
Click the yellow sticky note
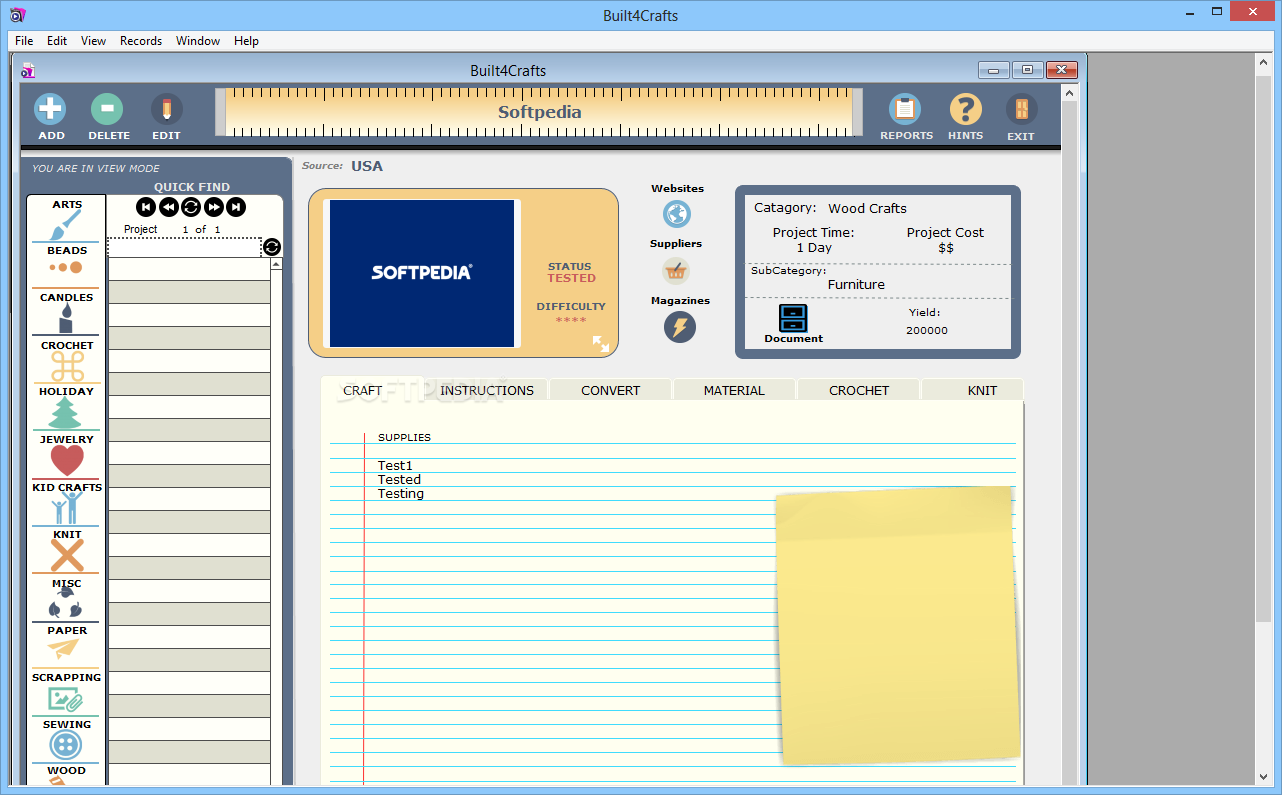897,625
